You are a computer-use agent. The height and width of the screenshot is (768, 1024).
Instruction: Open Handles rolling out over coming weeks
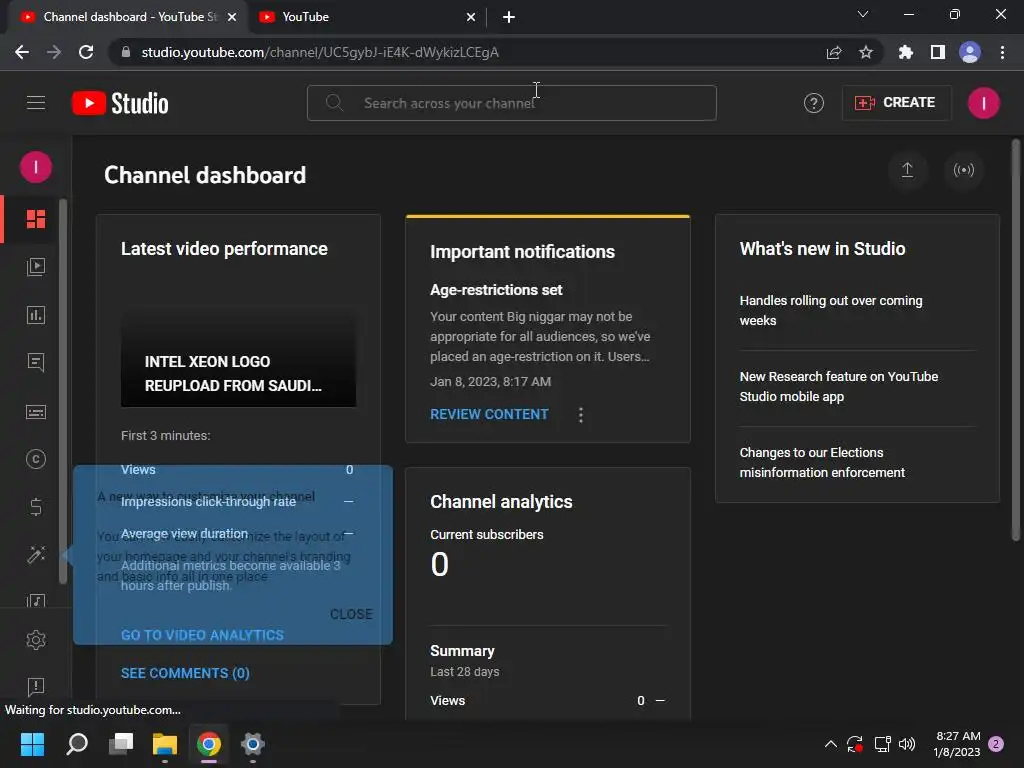coord(831,310)
